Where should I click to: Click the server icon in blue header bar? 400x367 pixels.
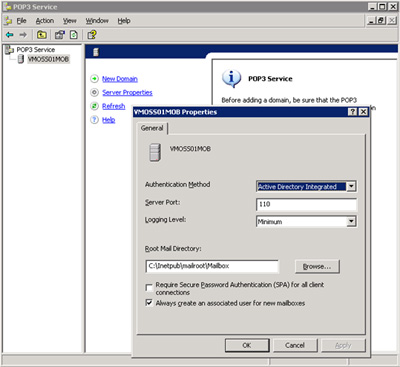96,52
